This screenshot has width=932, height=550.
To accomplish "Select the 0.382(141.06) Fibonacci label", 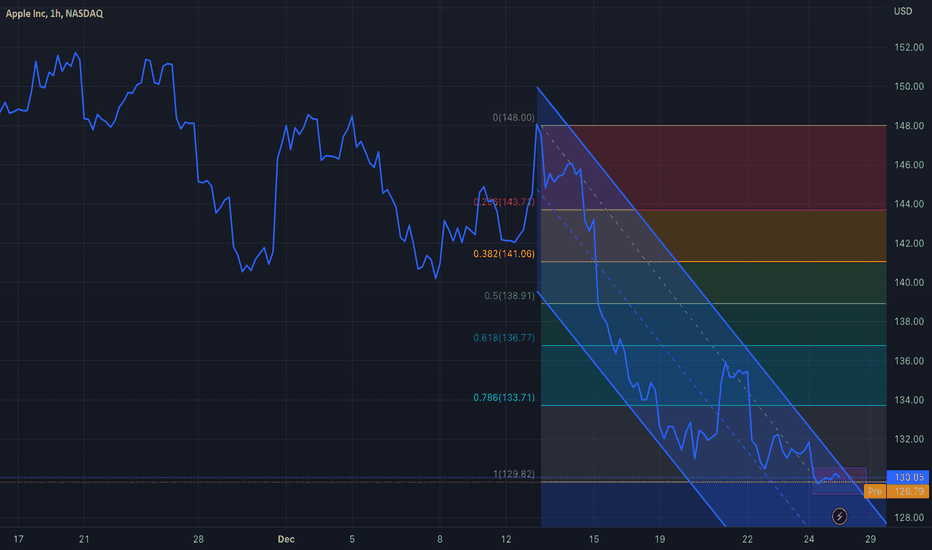I will 504,254.
